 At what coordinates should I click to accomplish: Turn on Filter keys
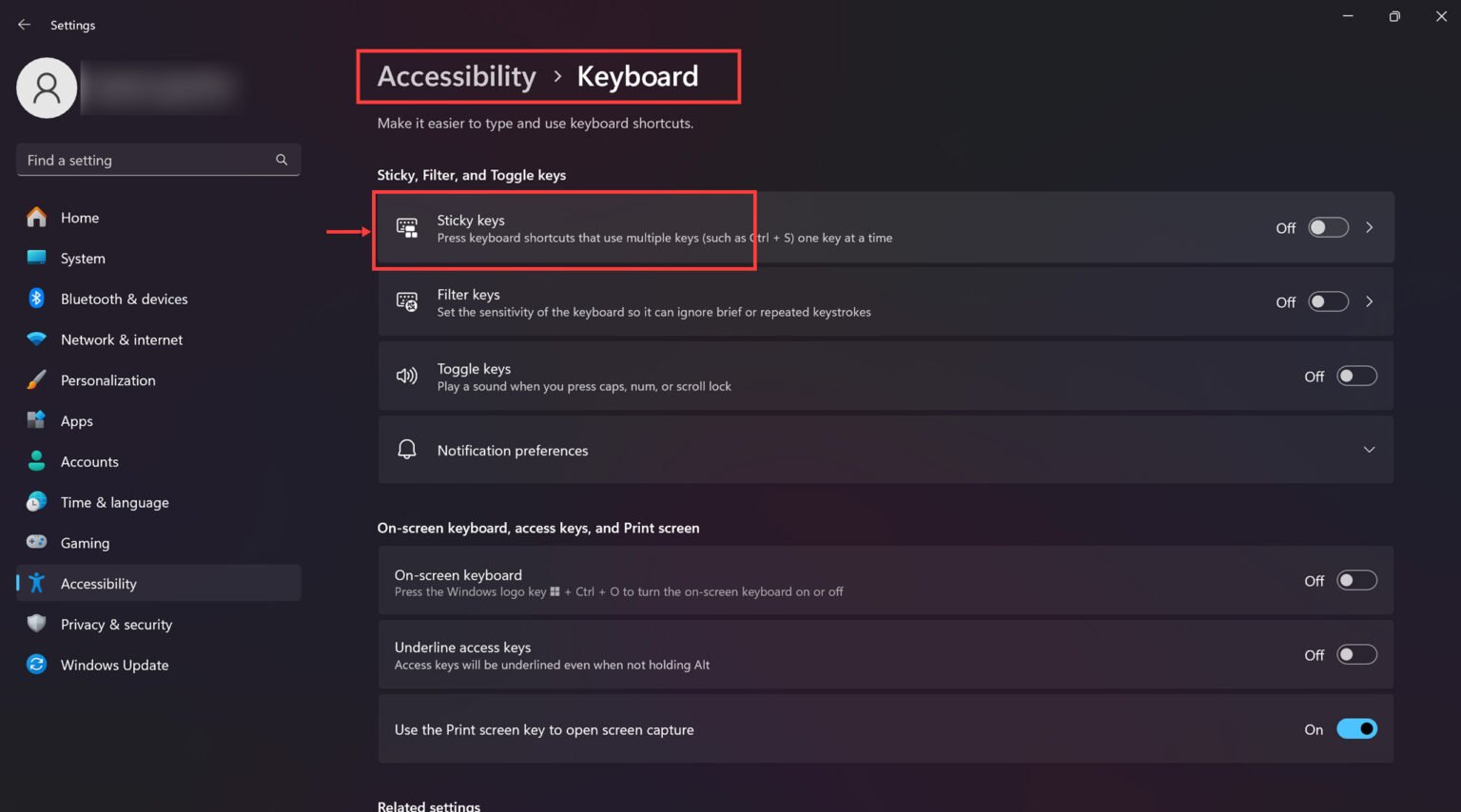click(1328, 301)
